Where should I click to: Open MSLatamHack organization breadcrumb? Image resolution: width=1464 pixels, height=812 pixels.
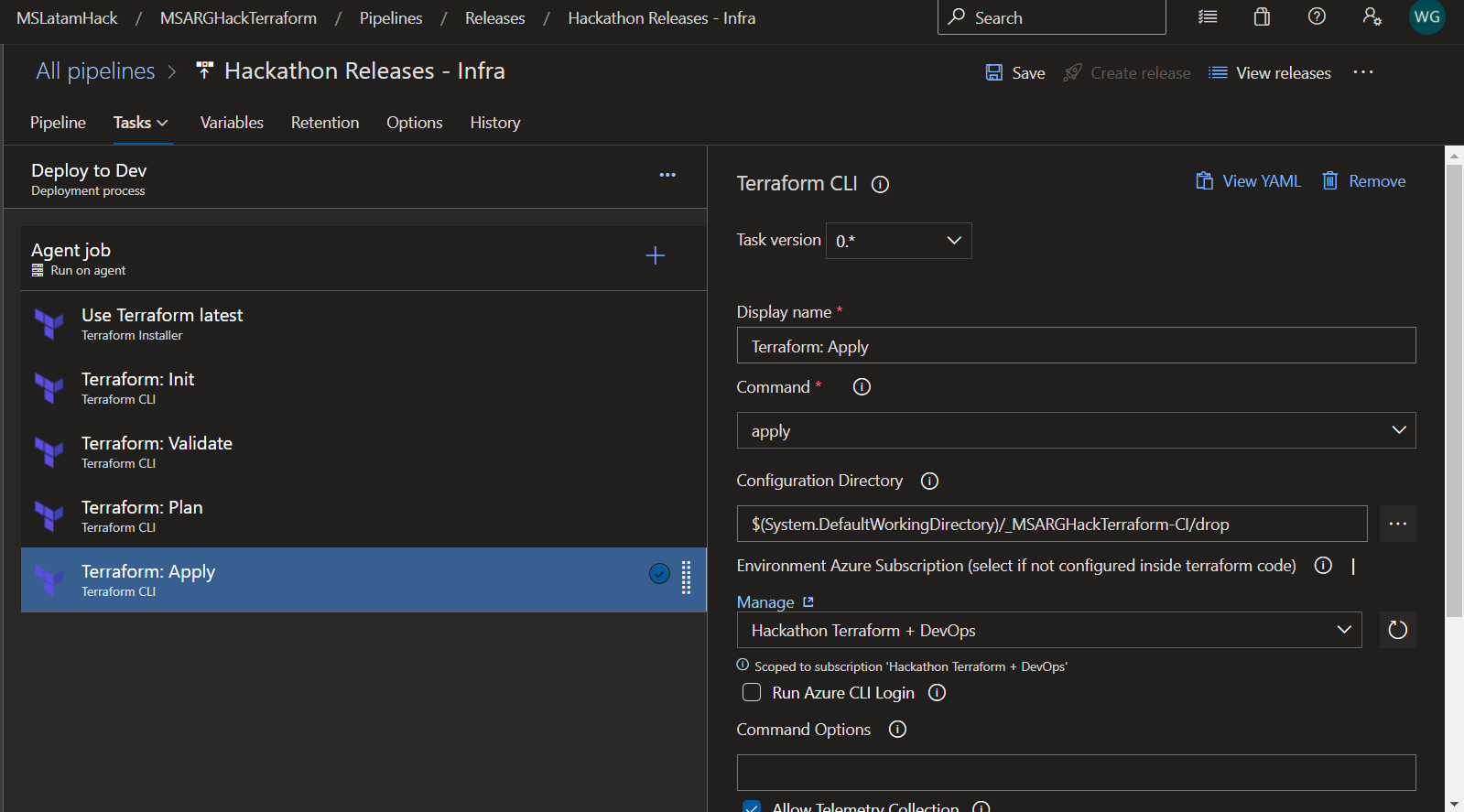[x=67, y=18]
